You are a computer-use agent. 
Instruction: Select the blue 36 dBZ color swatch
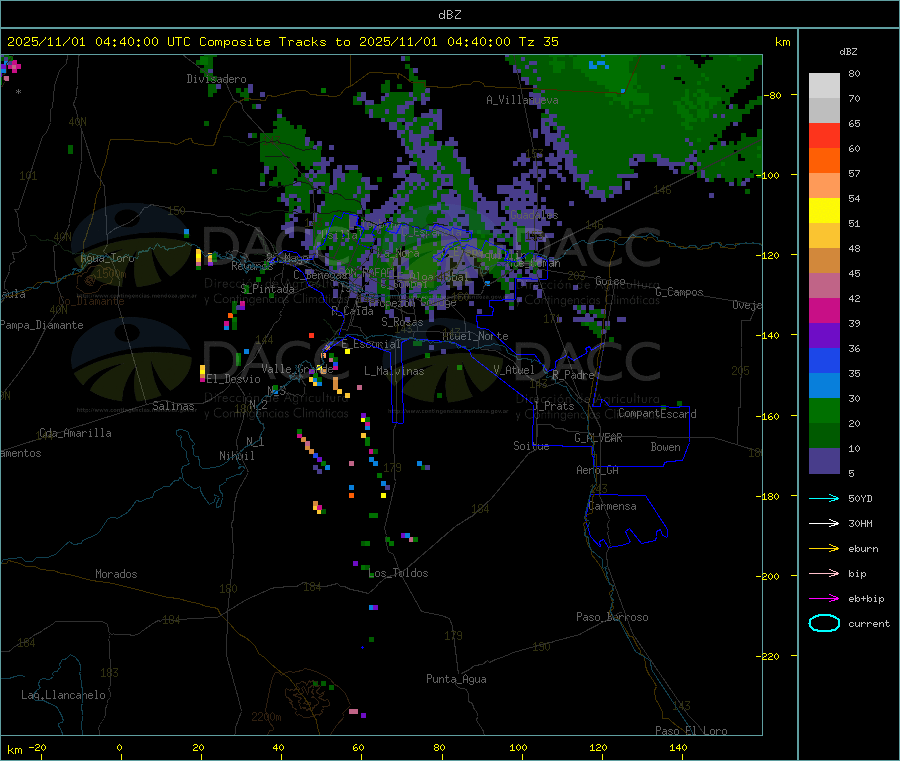click(824, 360)
